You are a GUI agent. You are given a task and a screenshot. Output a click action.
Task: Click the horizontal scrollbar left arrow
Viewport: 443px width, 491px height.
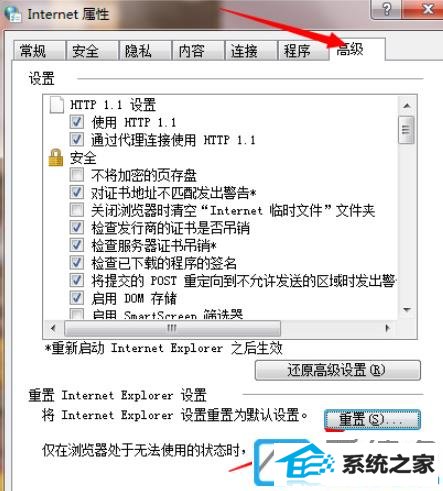tap(53, 328)
